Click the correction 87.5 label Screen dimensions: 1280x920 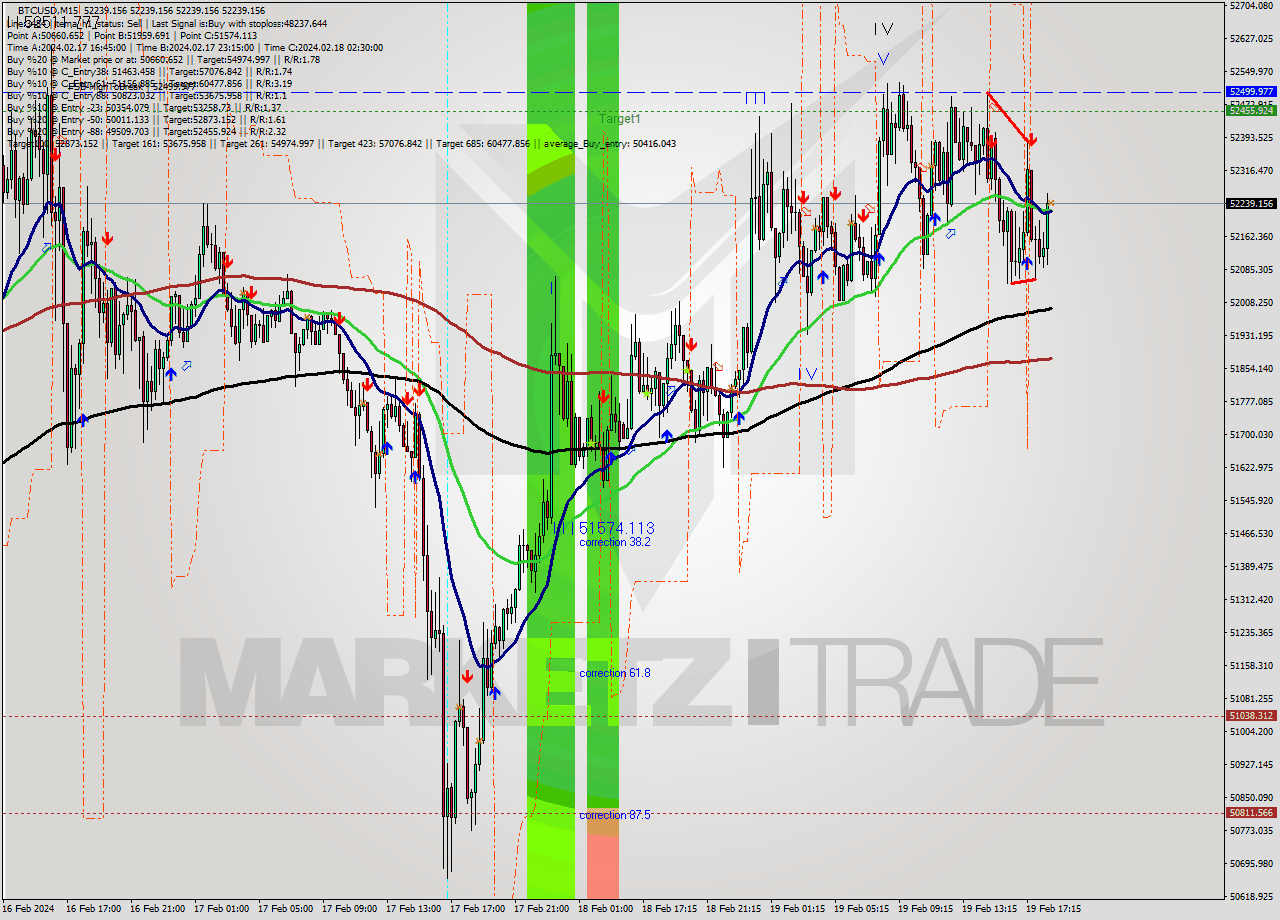pos(615,815)
